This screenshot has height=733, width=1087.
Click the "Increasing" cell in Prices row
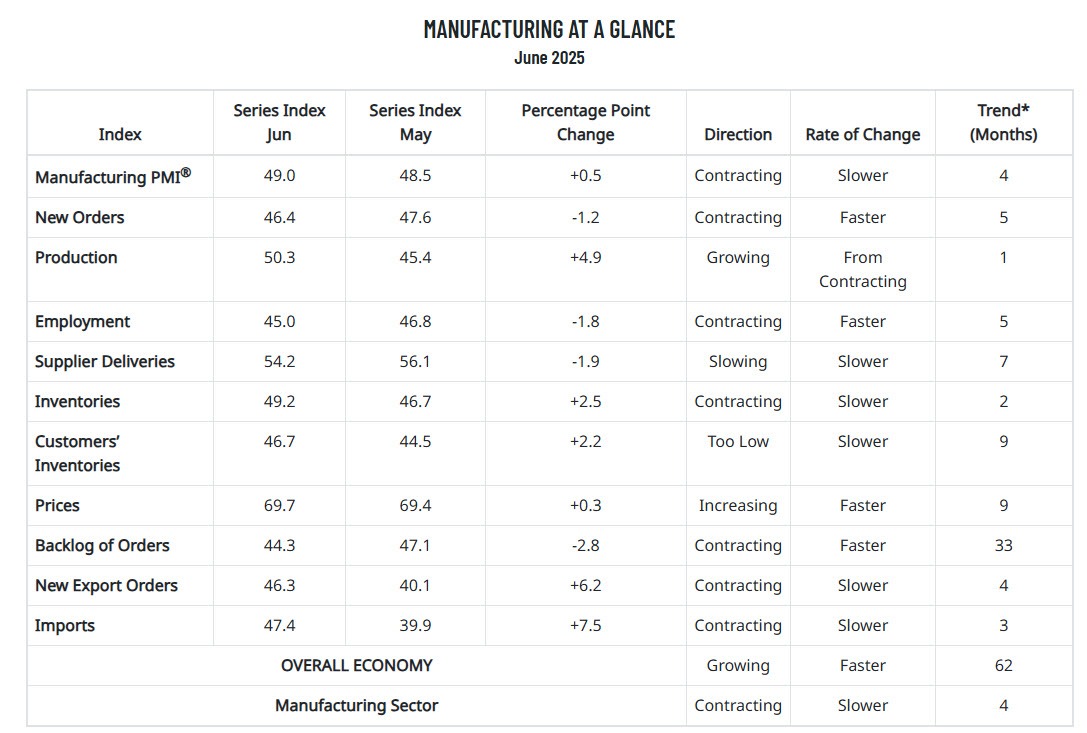(x=737, y=505)
